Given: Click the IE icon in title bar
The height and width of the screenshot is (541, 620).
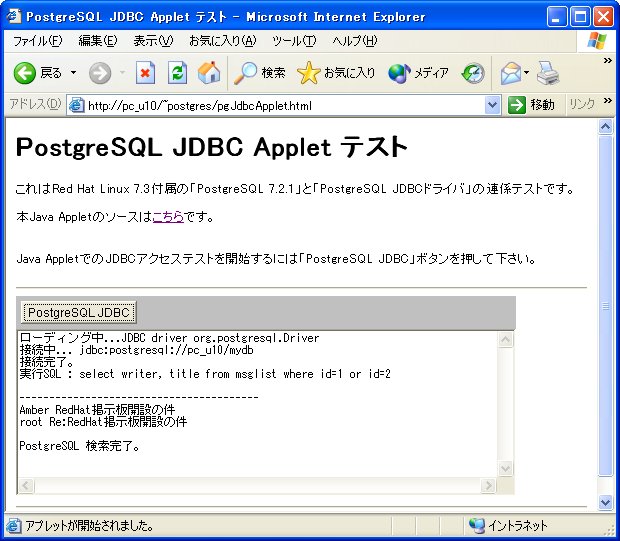Looking at the screenshot, I should pos(14,16).
